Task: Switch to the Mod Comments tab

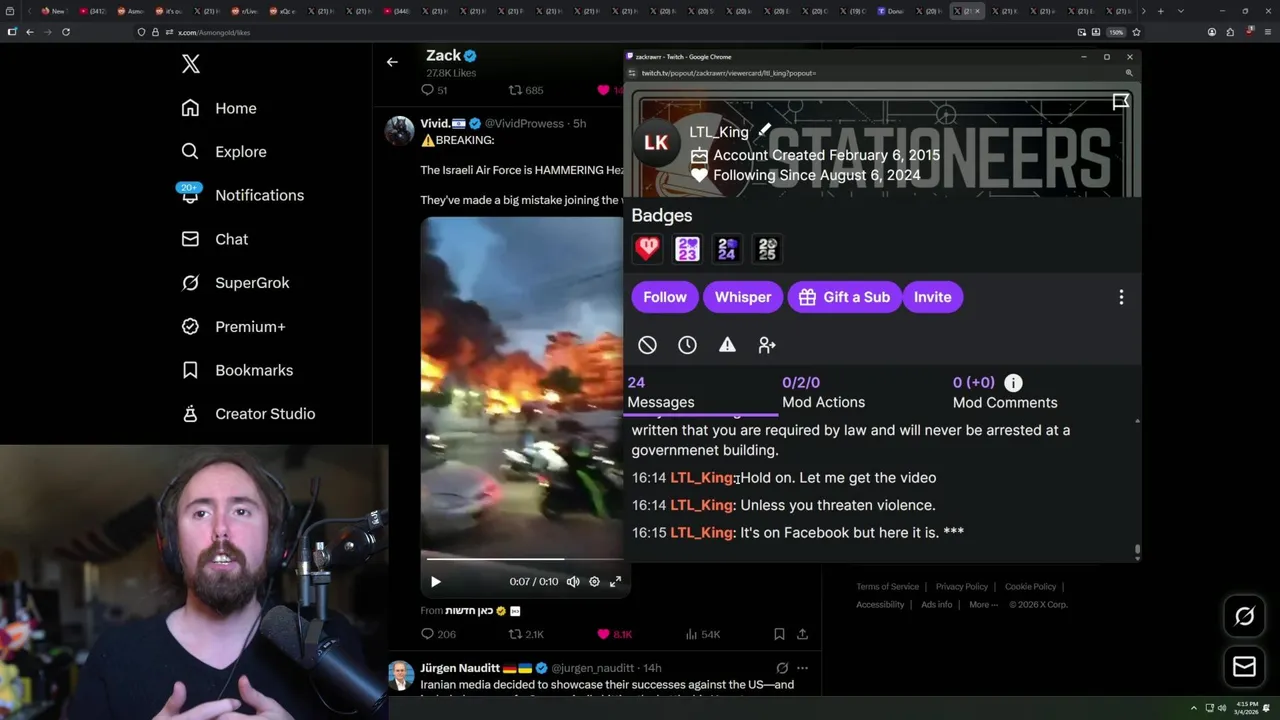Action: click(1005, 392)
